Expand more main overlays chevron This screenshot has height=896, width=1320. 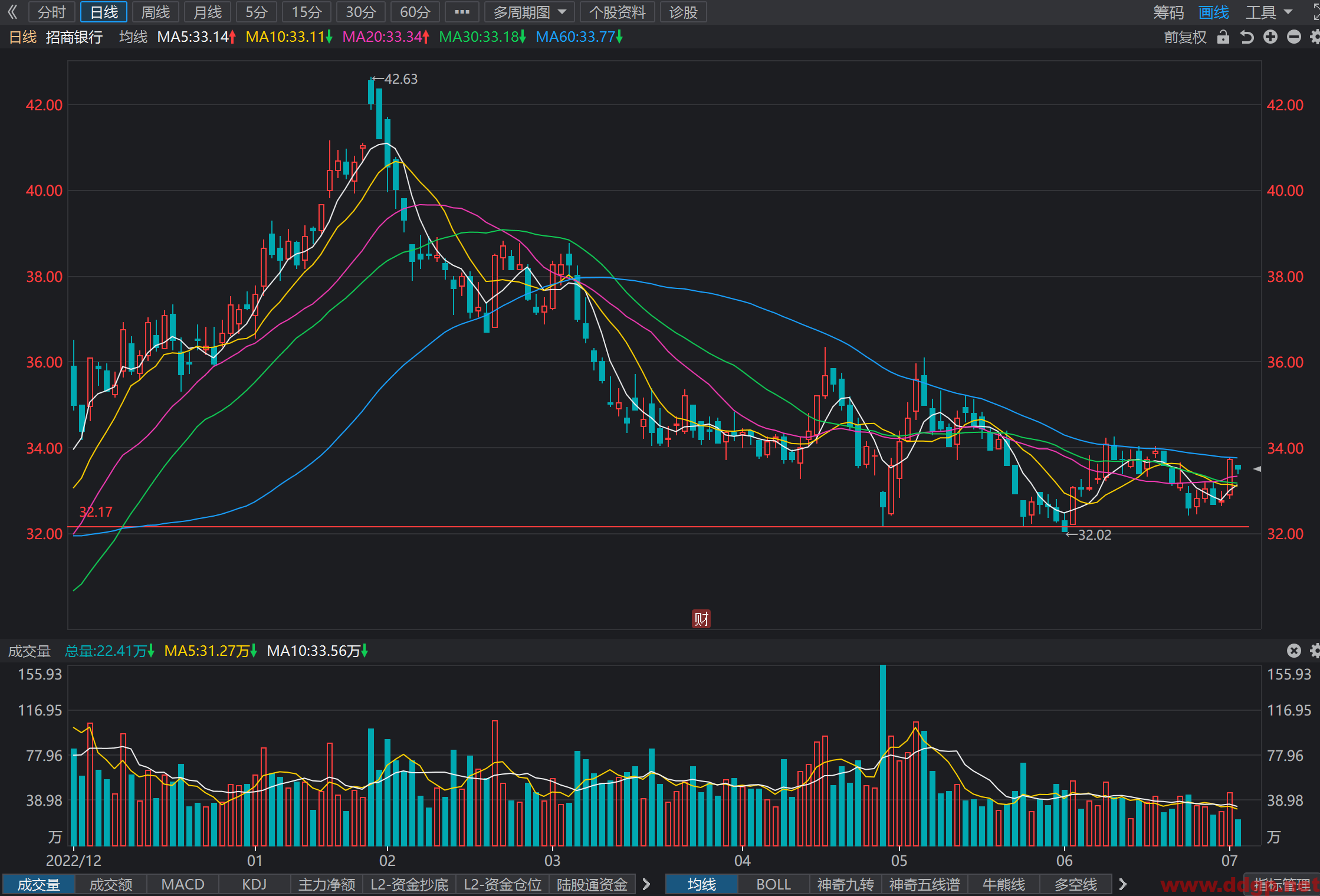click(1123, 884)
